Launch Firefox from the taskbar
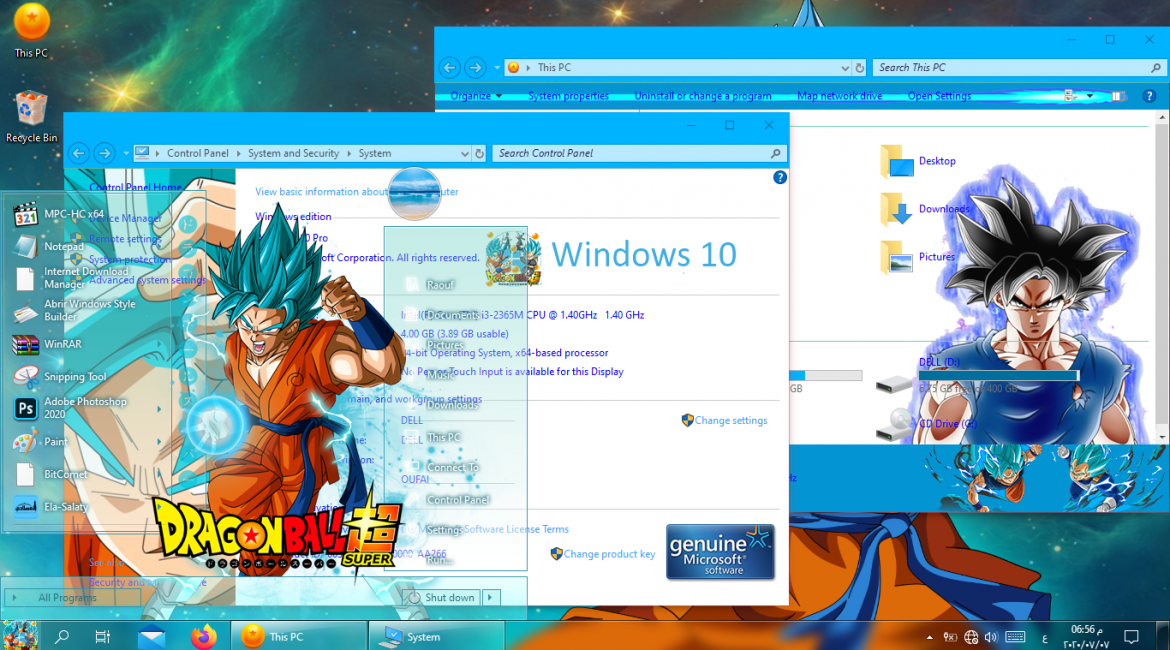This screenshot has height=650, width=1170. click(x=203, y=637)
